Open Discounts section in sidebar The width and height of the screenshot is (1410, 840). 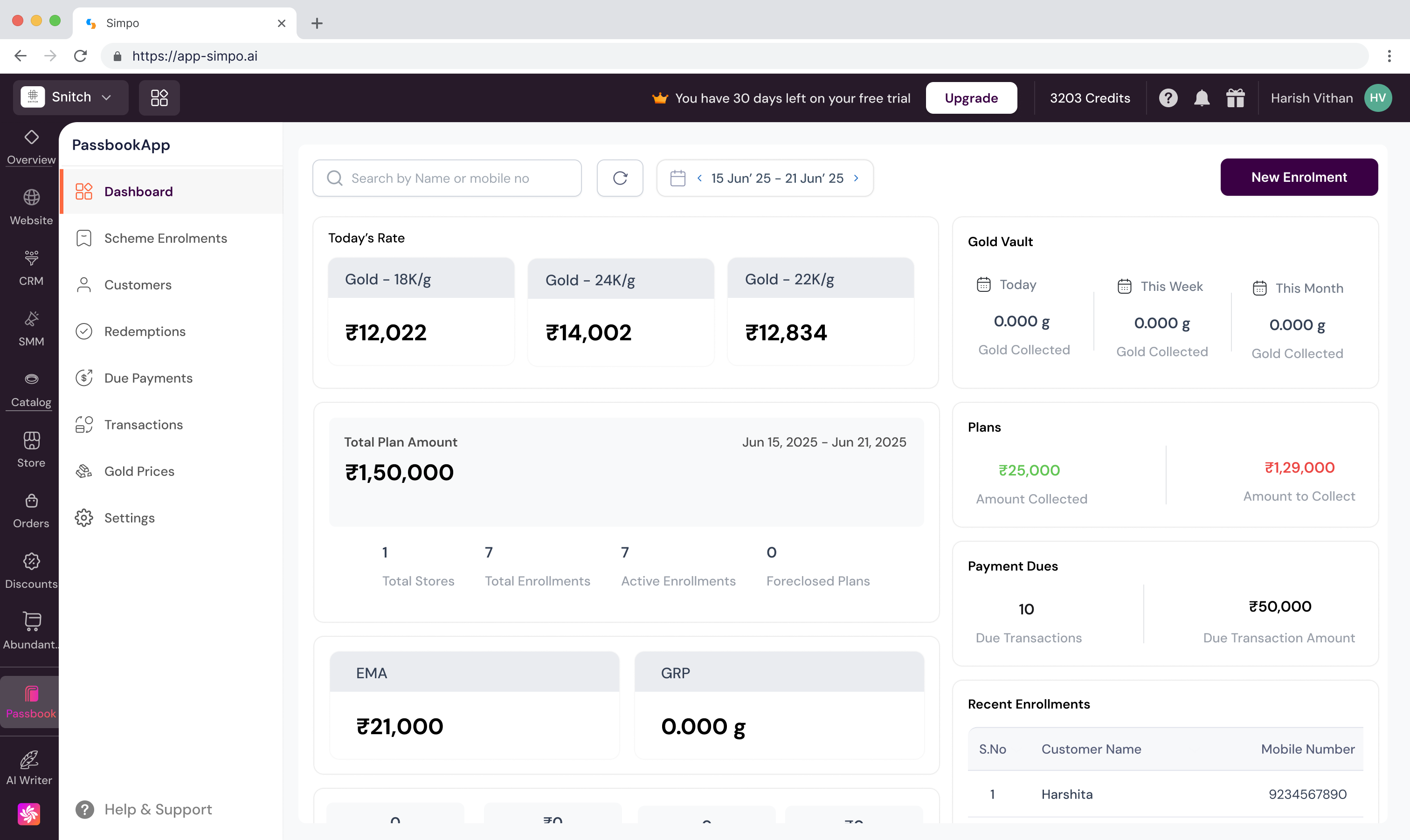tap(31, 571)
